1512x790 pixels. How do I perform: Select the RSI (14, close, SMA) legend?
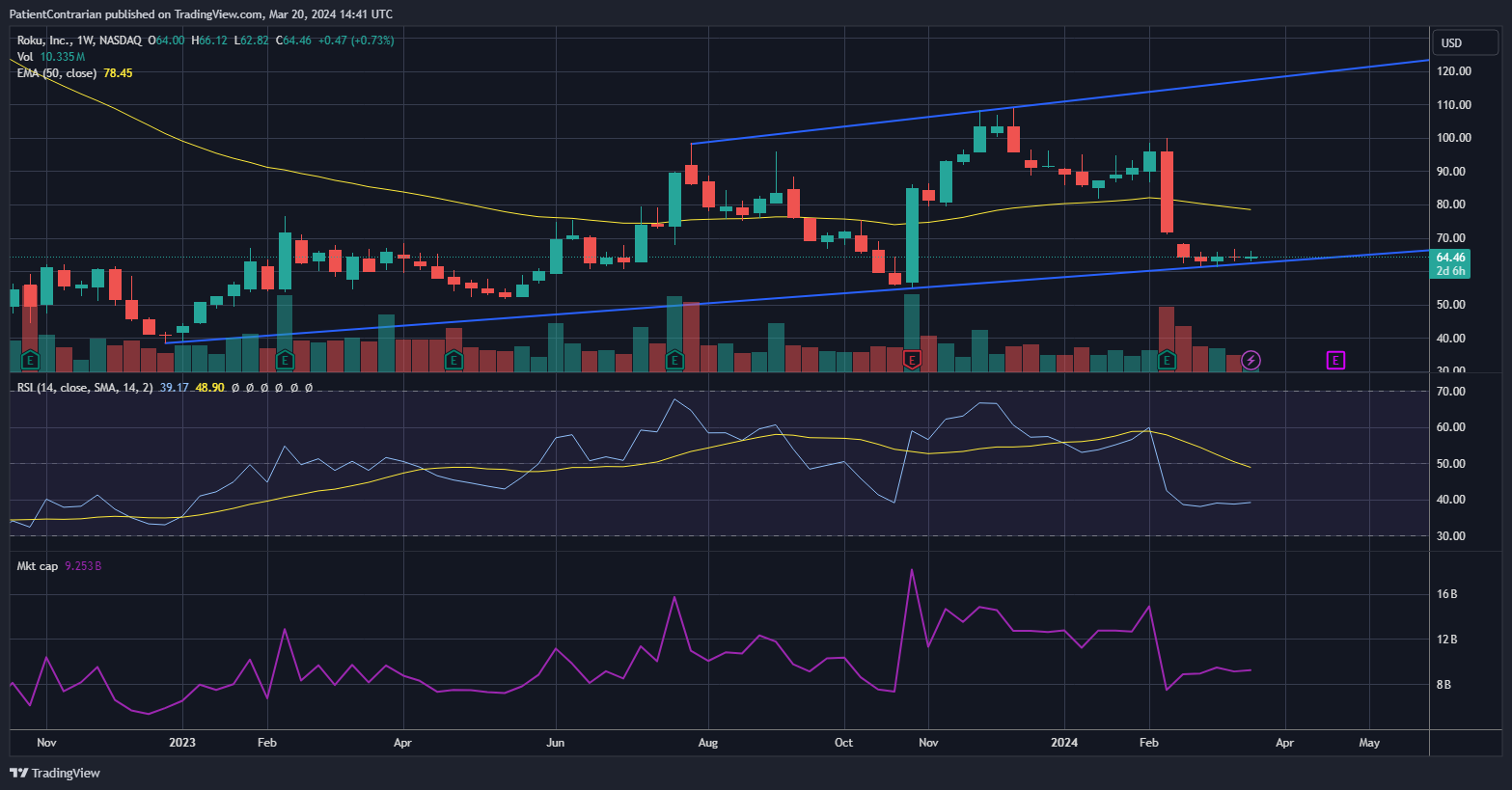[x=85, y=388]
